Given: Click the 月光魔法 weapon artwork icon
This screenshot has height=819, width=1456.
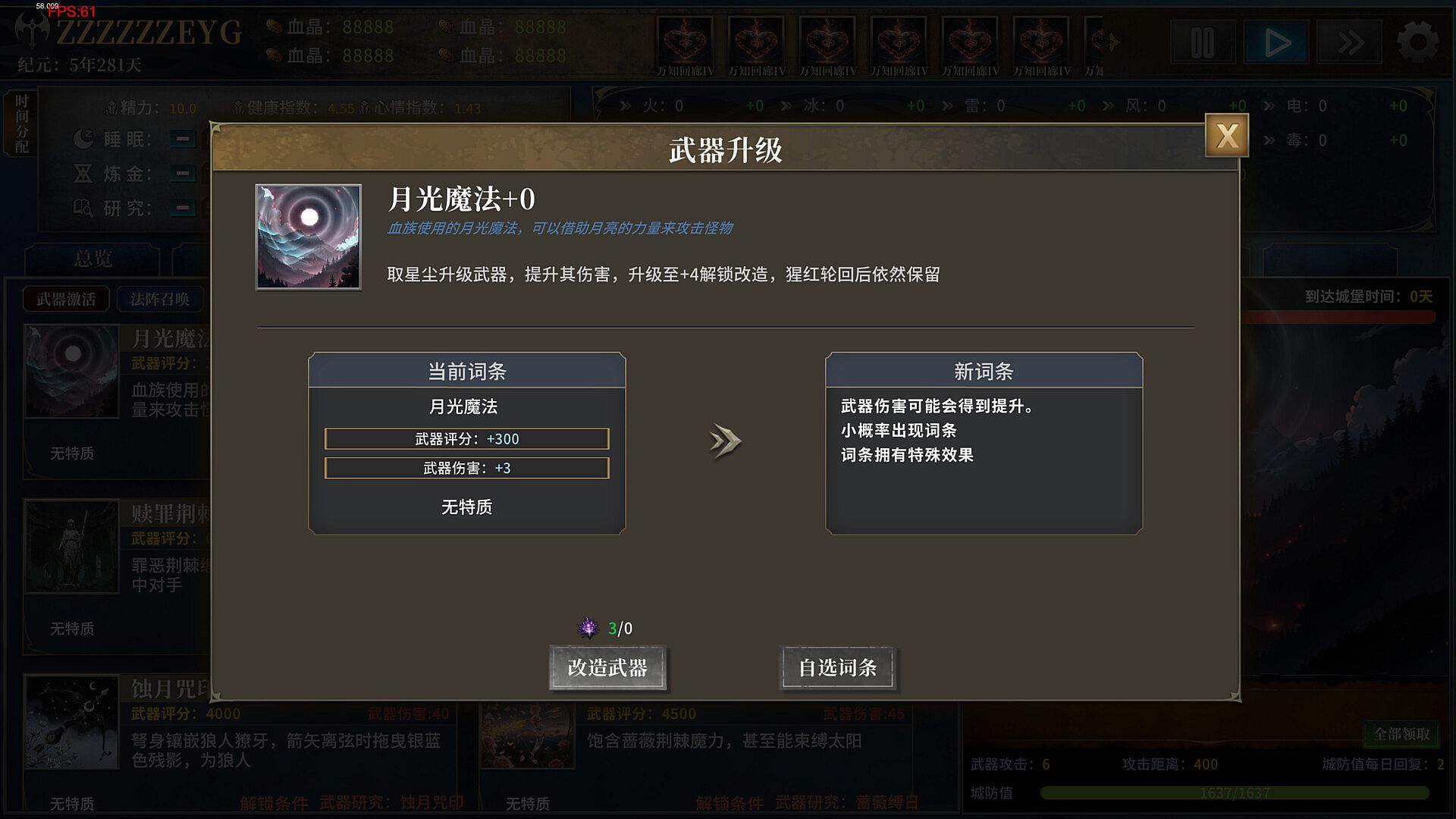Looking at the screenshot, I should click(309, 237).
